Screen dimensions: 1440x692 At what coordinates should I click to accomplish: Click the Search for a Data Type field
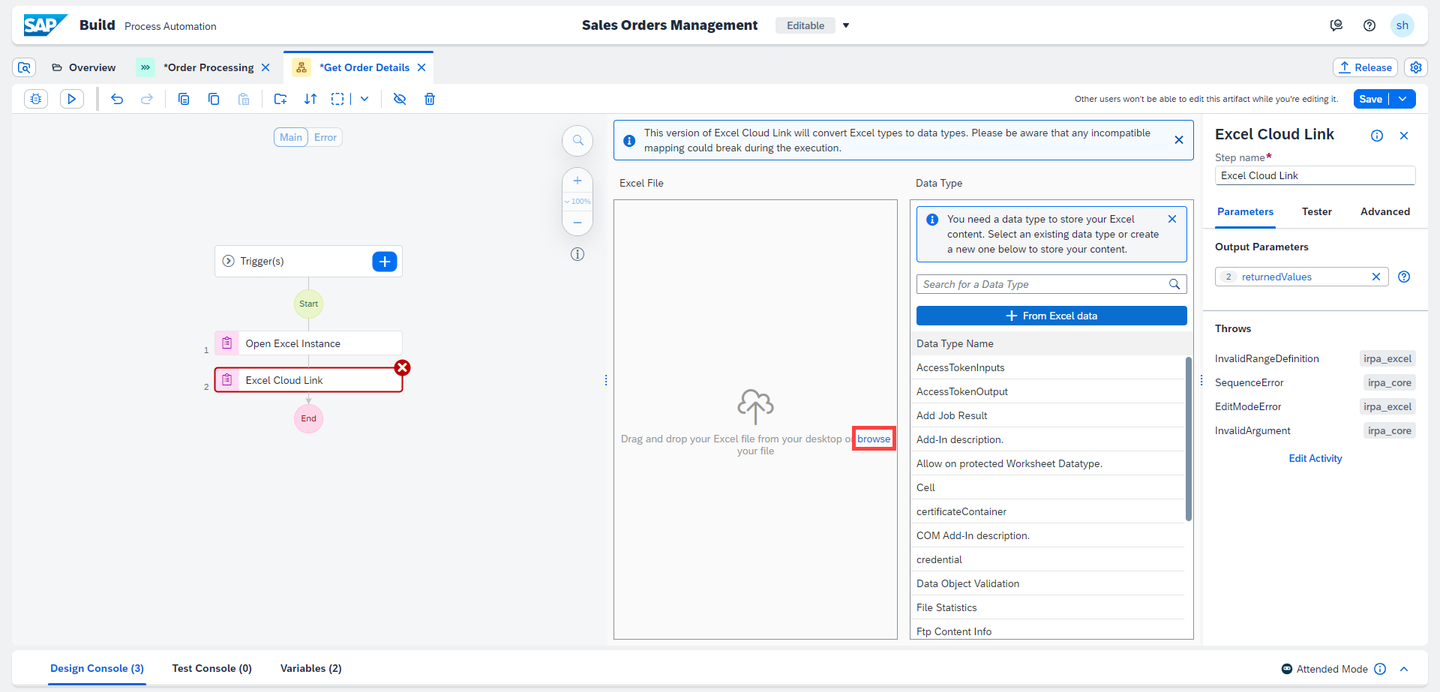tap(1051, 284)
